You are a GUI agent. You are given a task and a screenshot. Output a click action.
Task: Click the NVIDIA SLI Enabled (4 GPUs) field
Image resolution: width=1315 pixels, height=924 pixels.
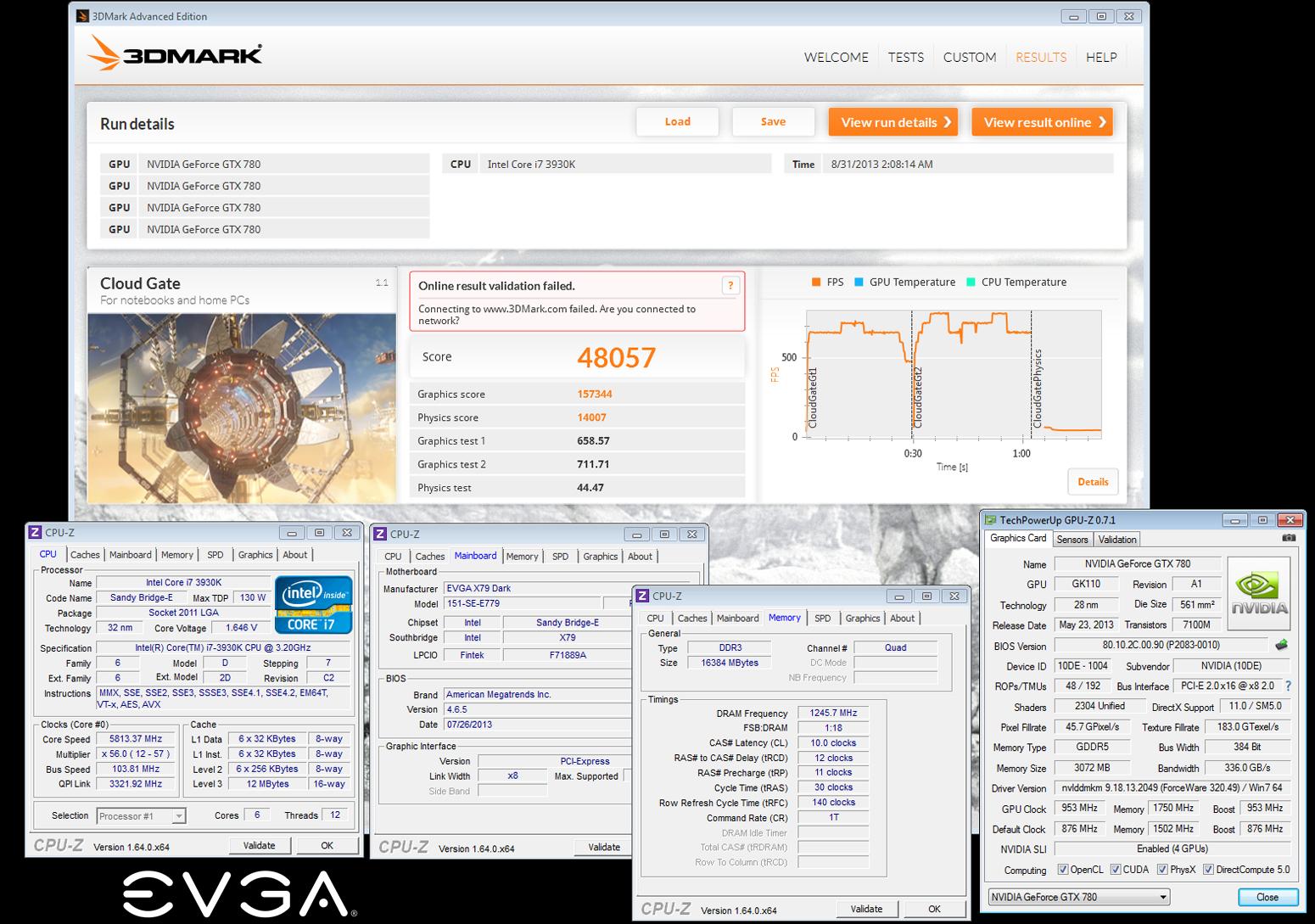[1172, 848]
